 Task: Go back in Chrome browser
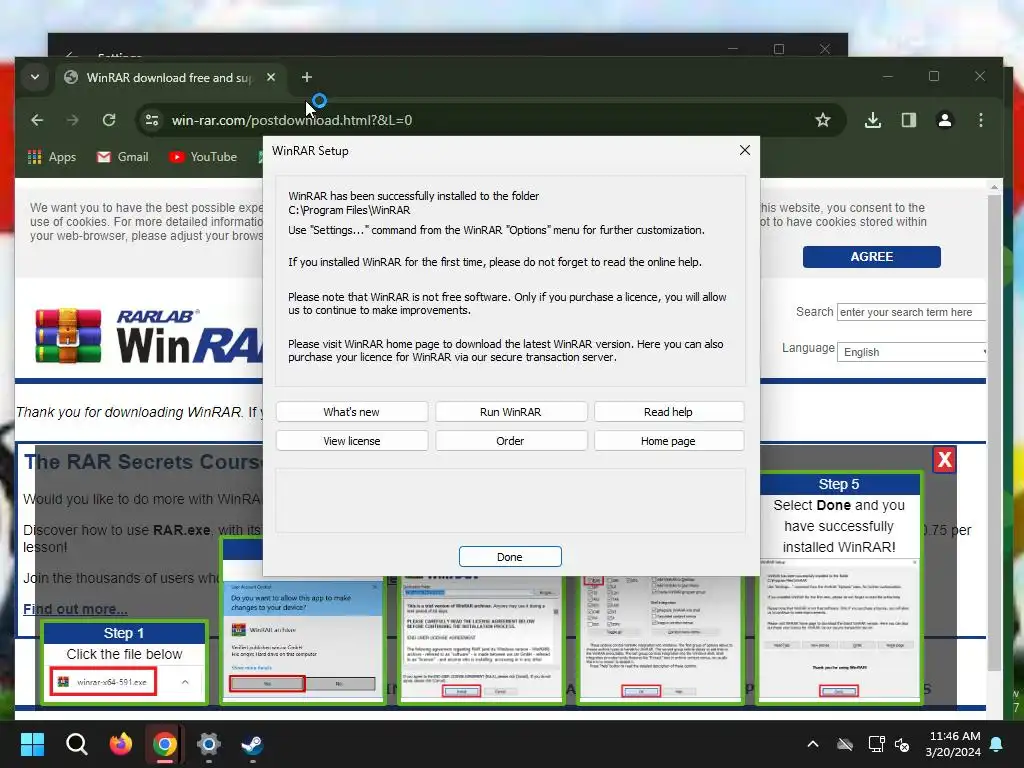(x=37, y=120)
